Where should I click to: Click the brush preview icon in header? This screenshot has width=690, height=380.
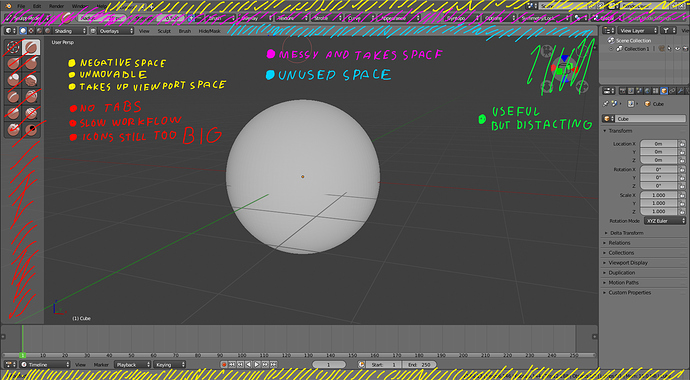coord(67,18)
